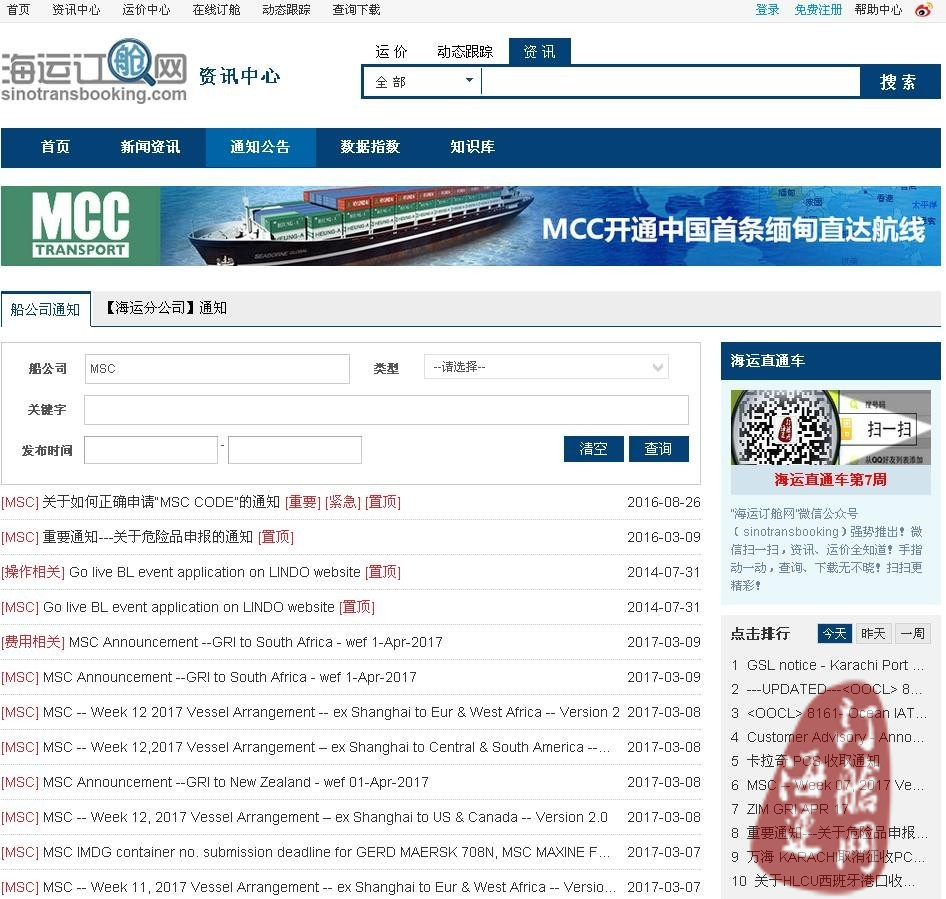Open ranking item ZIM GRI APR 17
This screenshot has width=946, height=899.
(798, 809)
